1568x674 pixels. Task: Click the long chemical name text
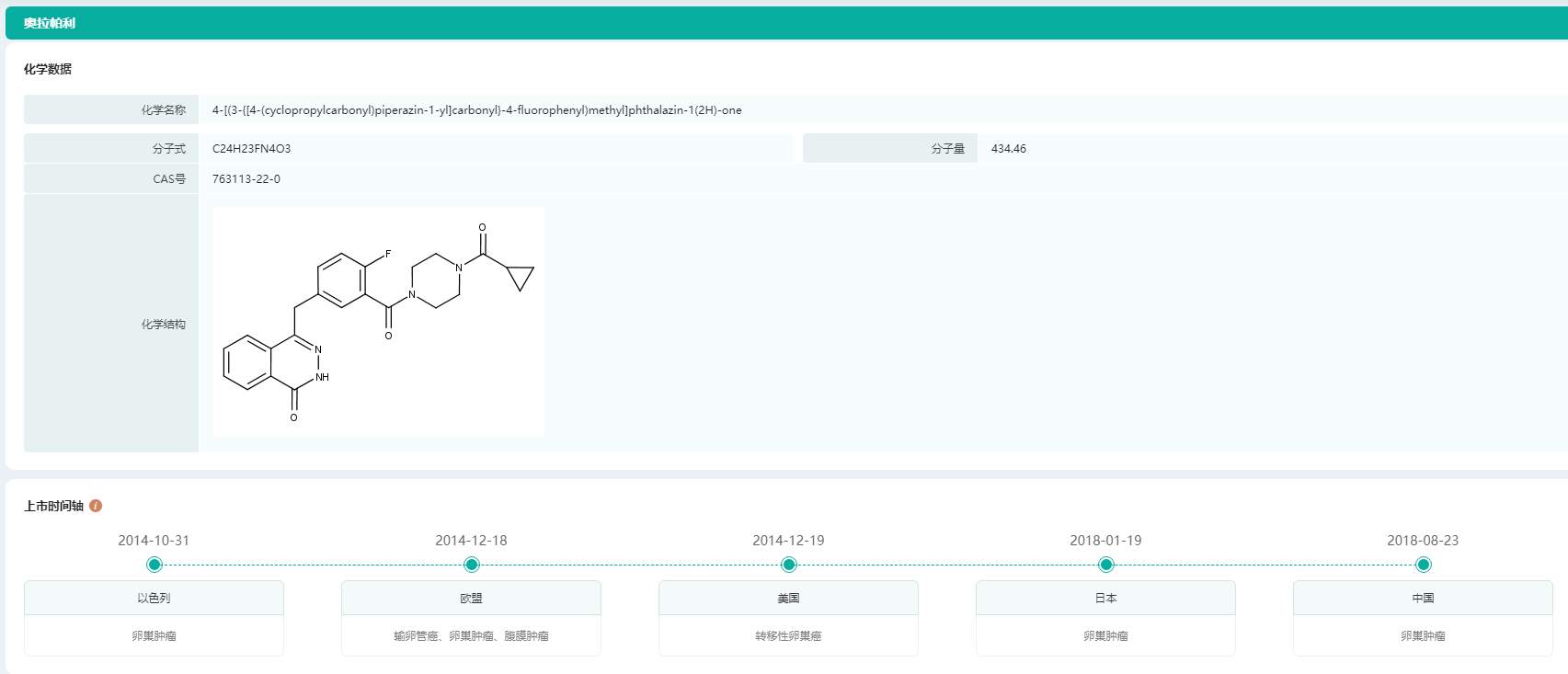pyautogui.click(x=476, y=110)
